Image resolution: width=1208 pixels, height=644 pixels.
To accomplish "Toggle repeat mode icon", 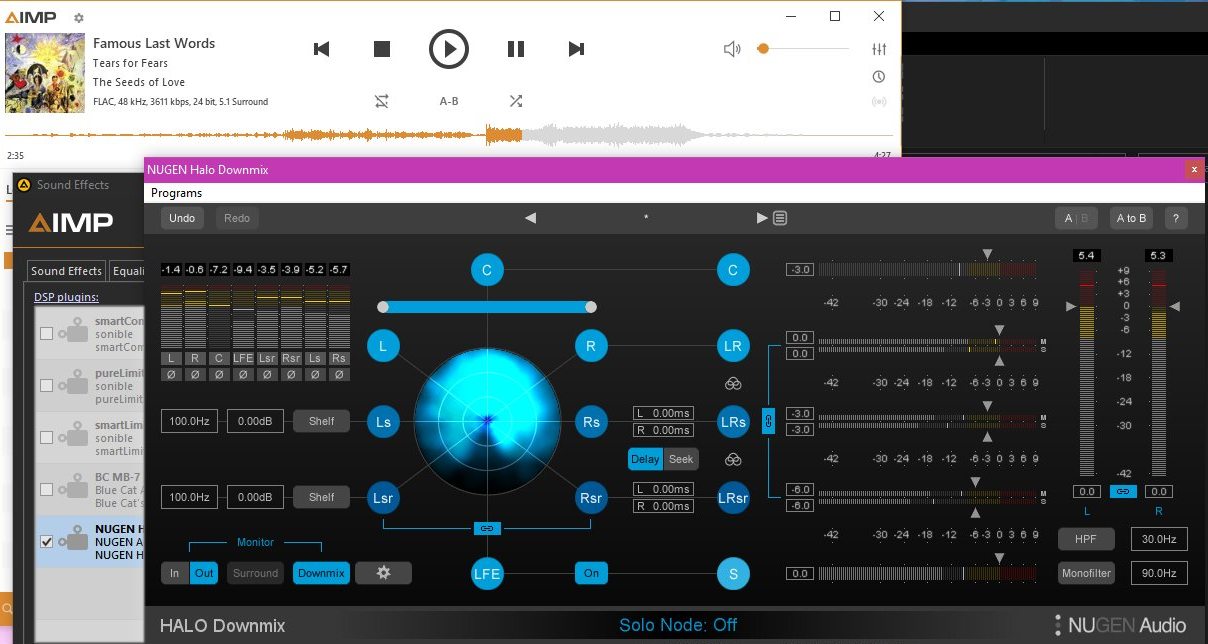I will [382, 101].
